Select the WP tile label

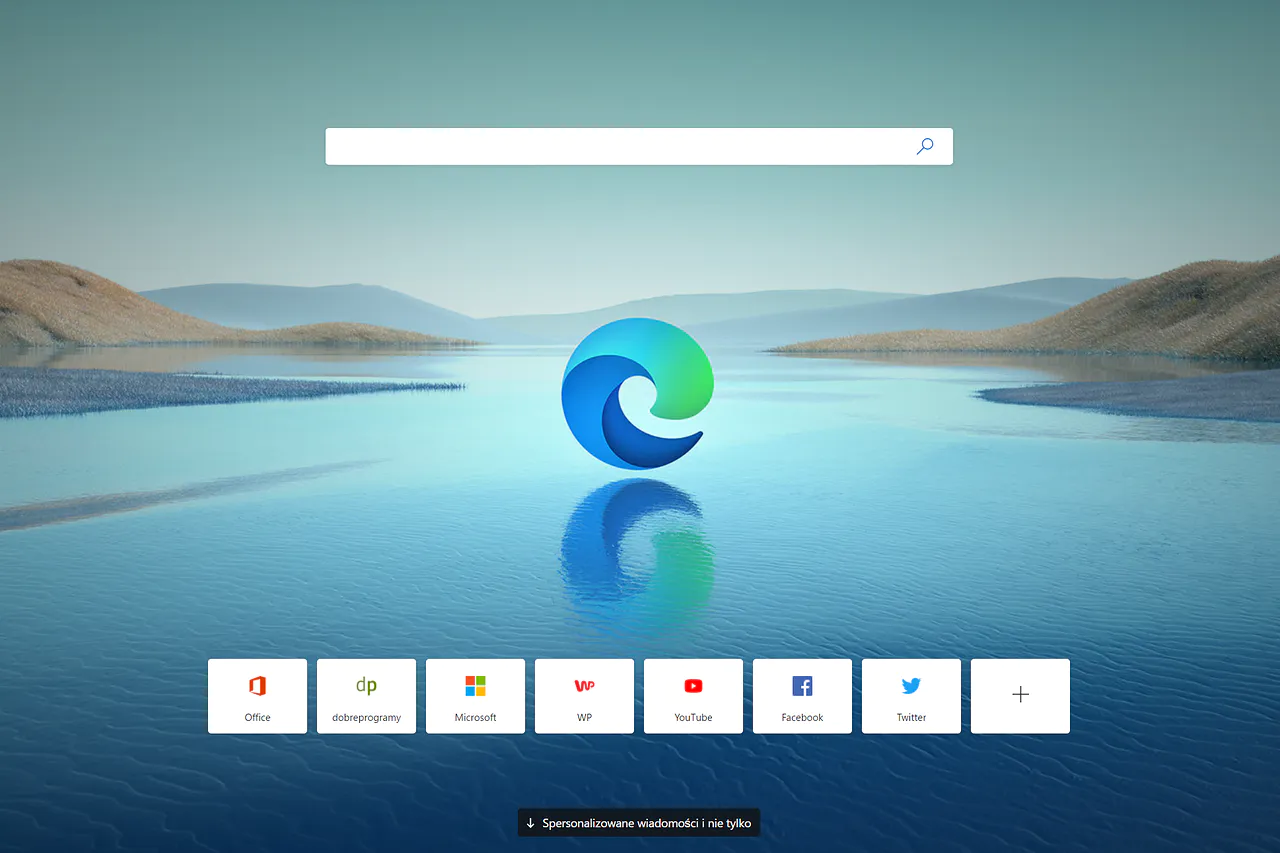(584, 717)
